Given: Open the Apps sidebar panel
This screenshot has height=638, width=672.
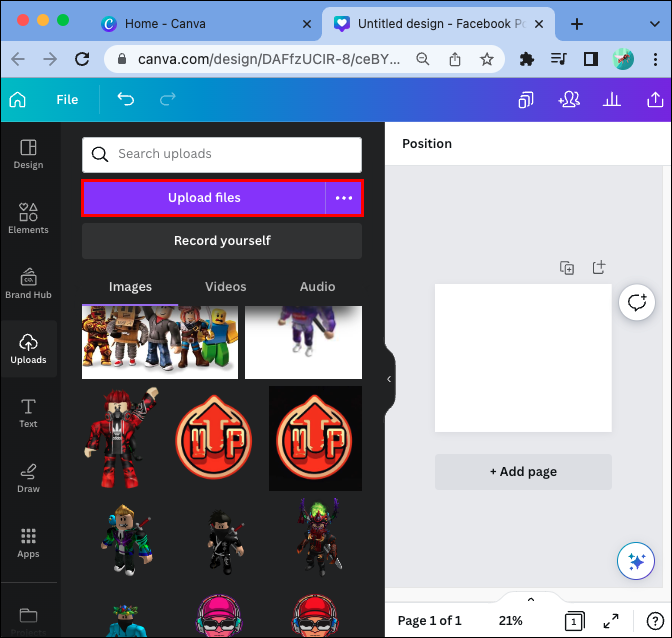Looking at the screenshot, I should coord(28,543).
